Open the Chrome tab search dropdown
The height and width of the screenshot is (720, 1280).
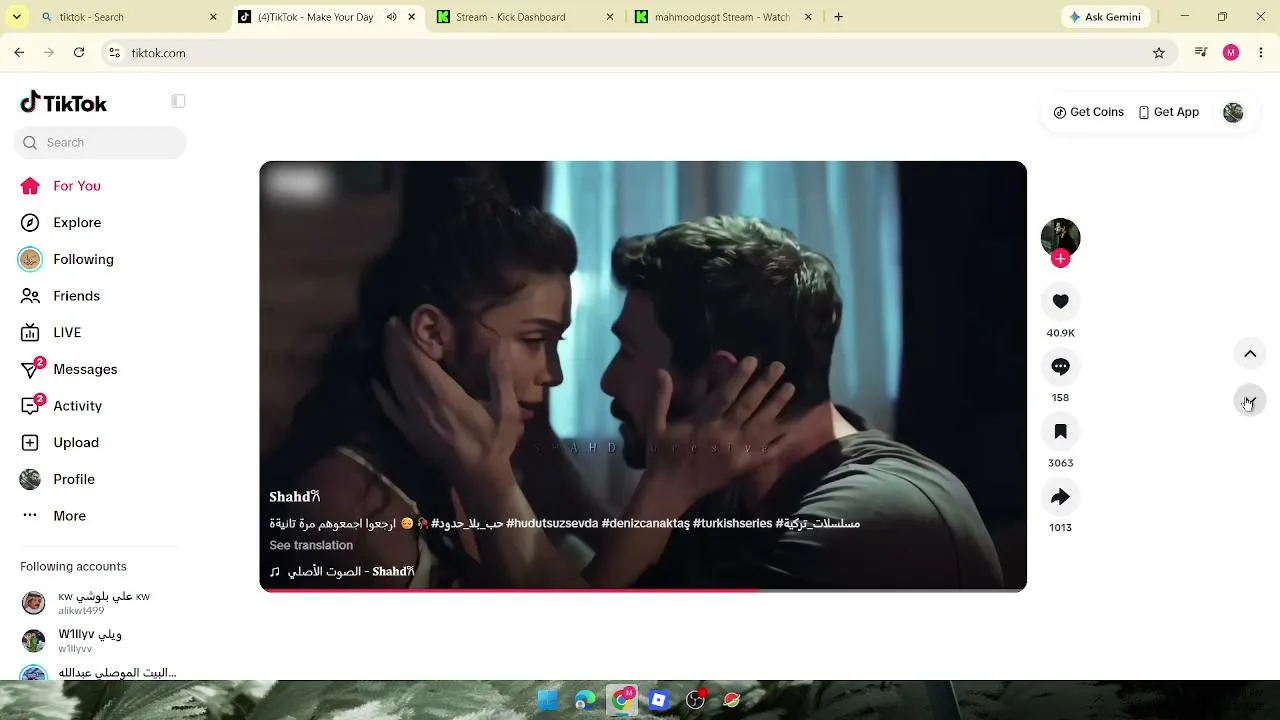coord(16,17)
